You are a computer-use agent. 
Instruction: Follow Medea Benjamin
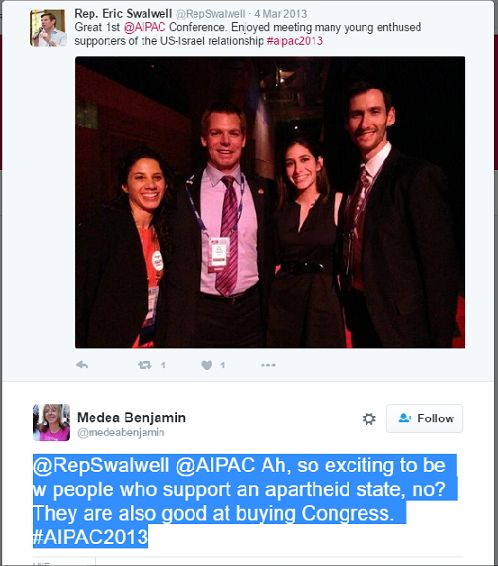click(x=424, y=419)
